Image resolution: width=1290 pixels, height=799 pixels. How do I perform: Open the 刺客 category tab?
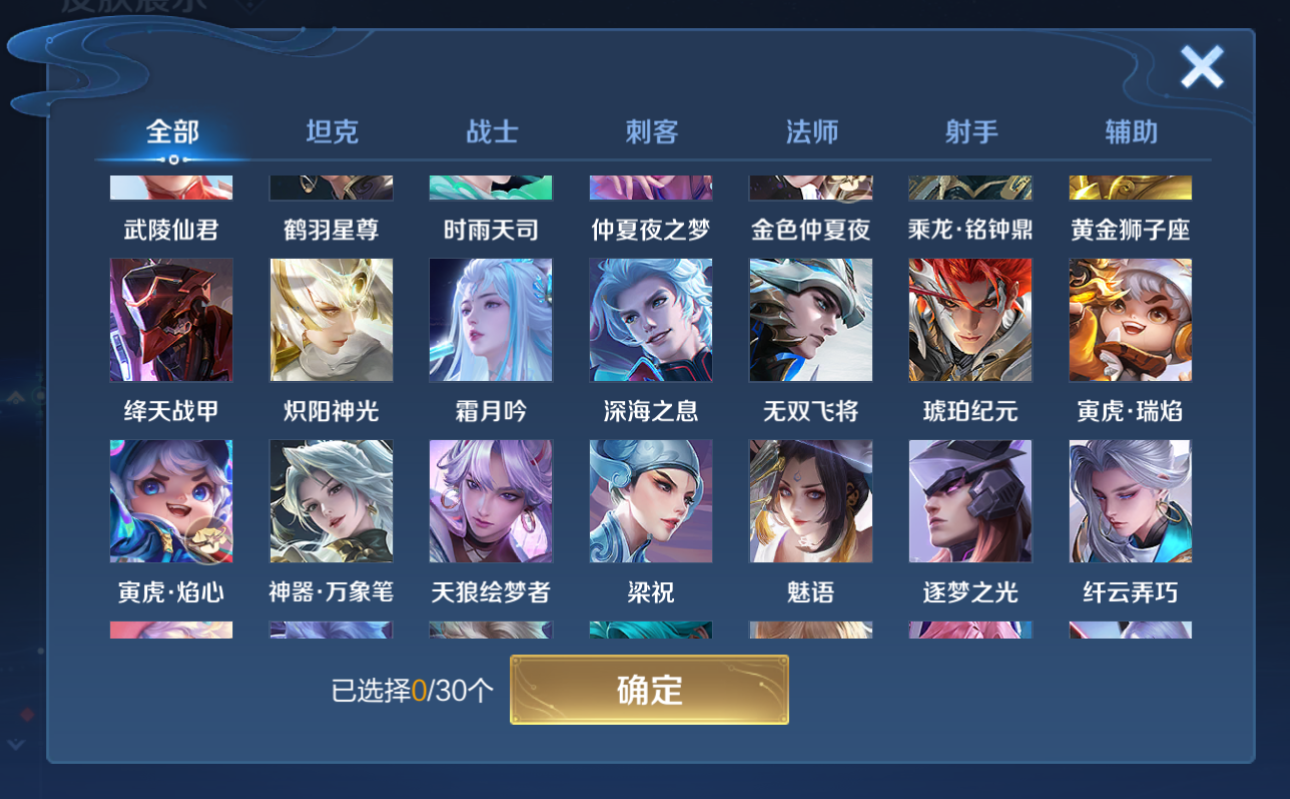point(652,132)
